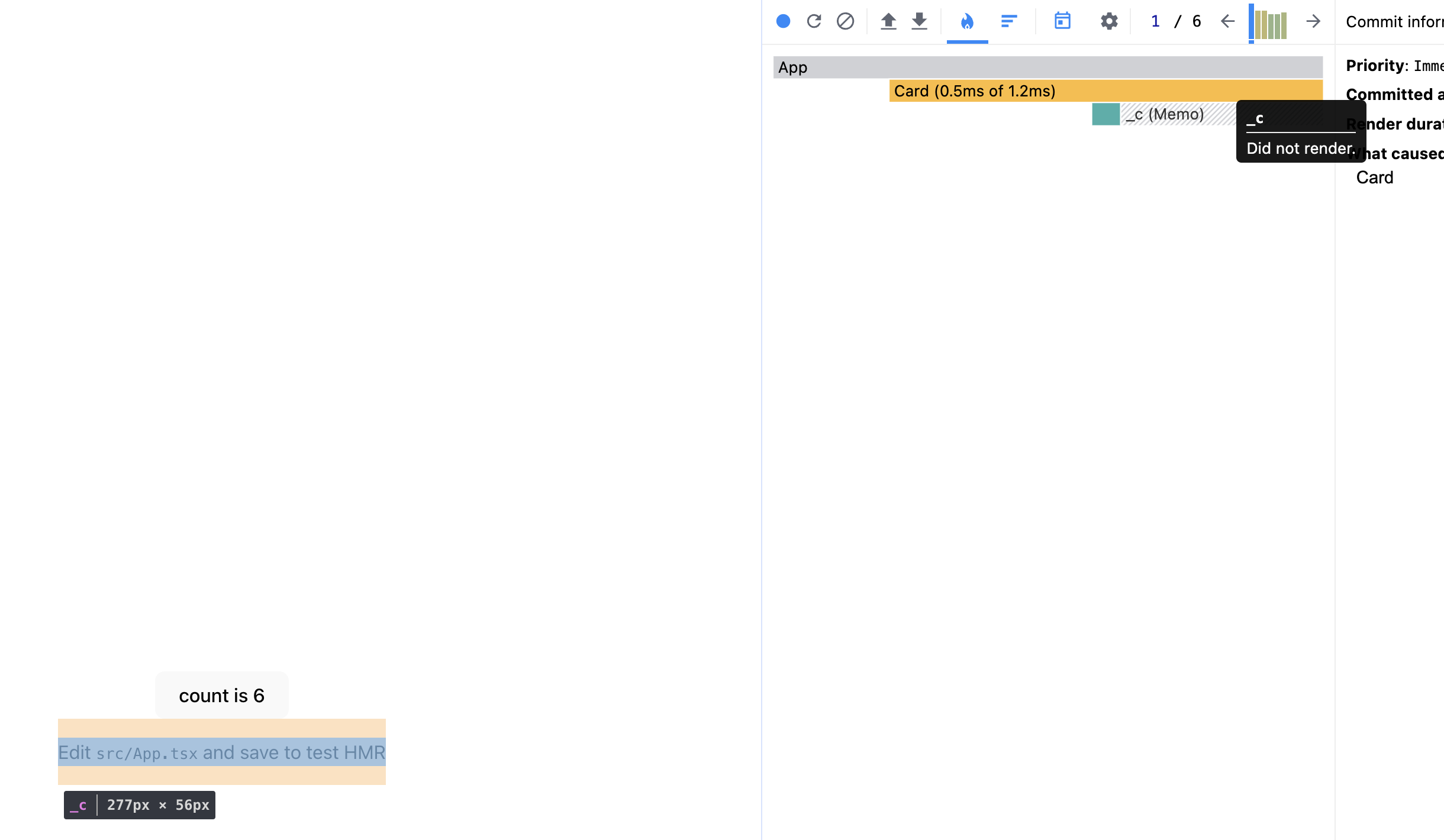The width and height of the screenshot is (1444, 840).
Task: Click Card under what caused this update
Action: 1374,177
